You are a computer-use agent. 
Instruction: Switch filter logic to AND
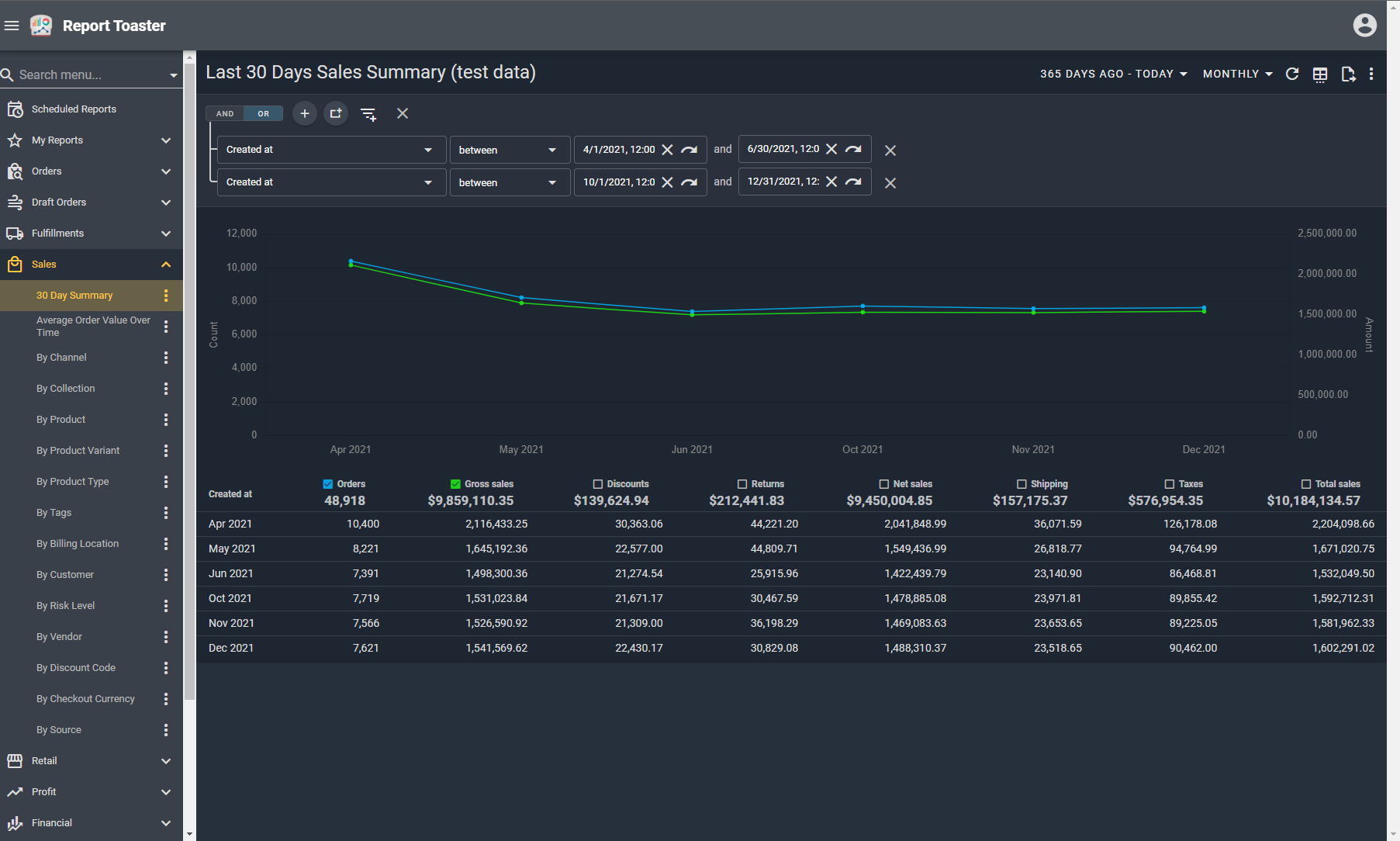pyautogui.click(x=225, y=113)
